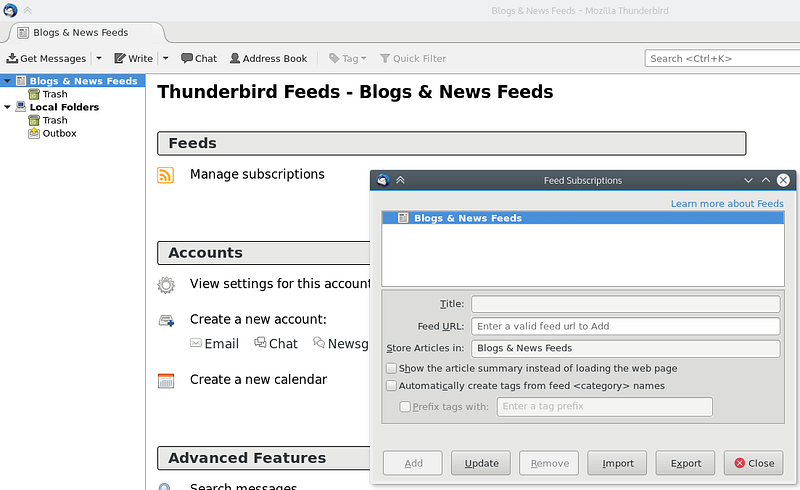Click the Write pencil icon
This screenshot has height=490, width=800.
(119, 58)
